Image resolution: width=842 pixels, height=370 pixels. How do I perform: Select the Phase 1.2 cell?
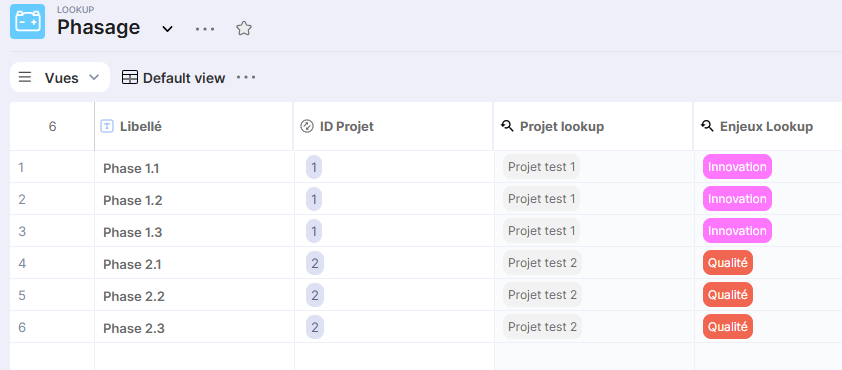coord(194,200)
